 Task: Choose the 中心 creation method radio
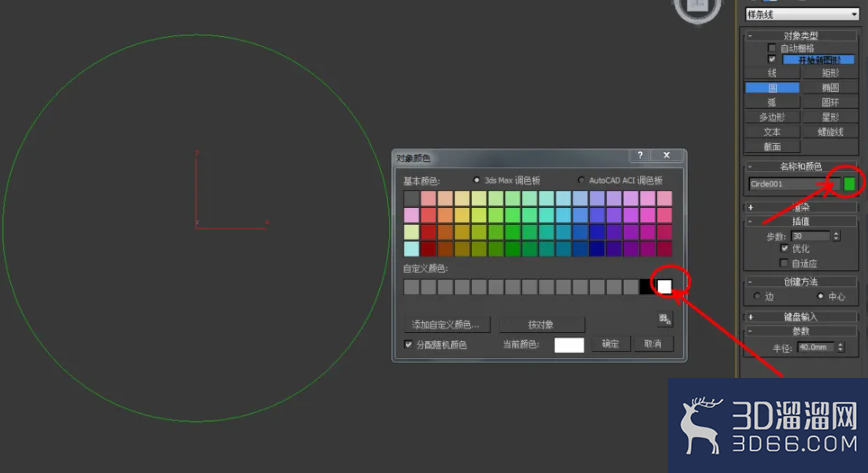[820, 296]
